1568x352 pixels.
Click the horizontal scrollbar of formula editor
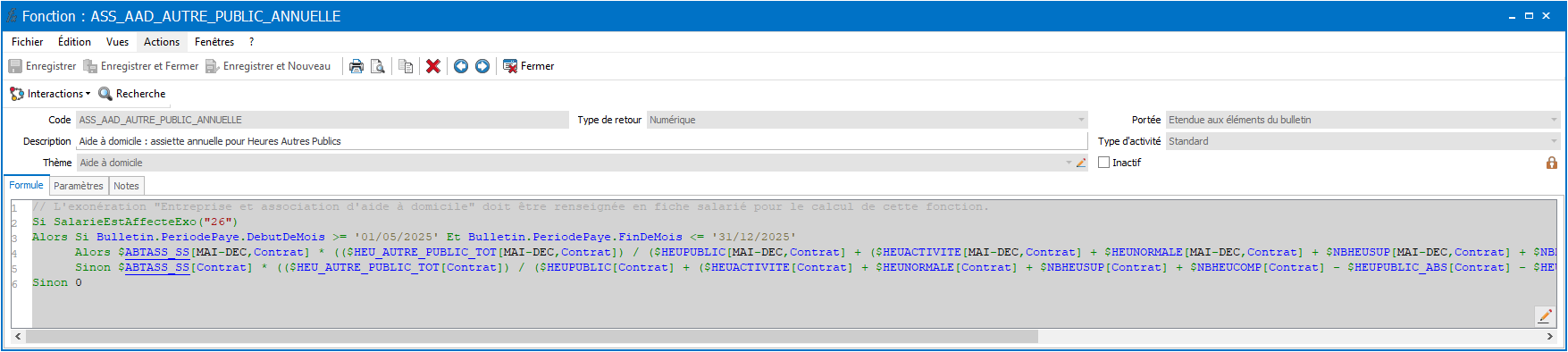click(x=532, y=337)
